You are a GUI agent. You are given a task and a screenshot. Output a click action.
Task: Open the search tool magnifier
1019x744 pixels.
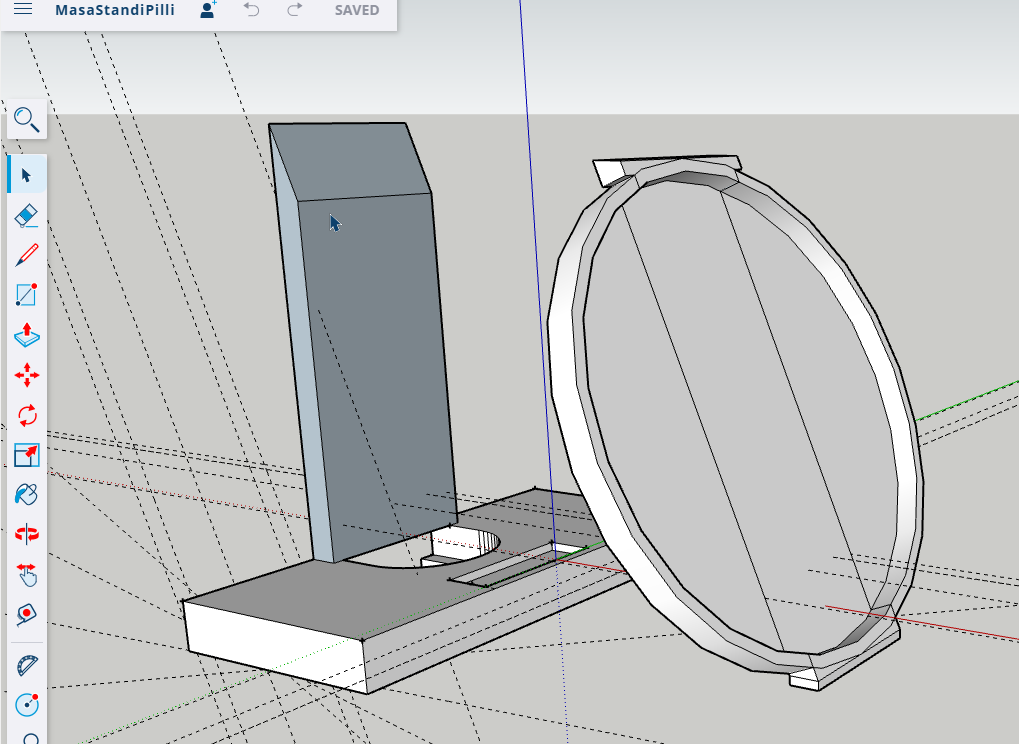coord(27,121)
